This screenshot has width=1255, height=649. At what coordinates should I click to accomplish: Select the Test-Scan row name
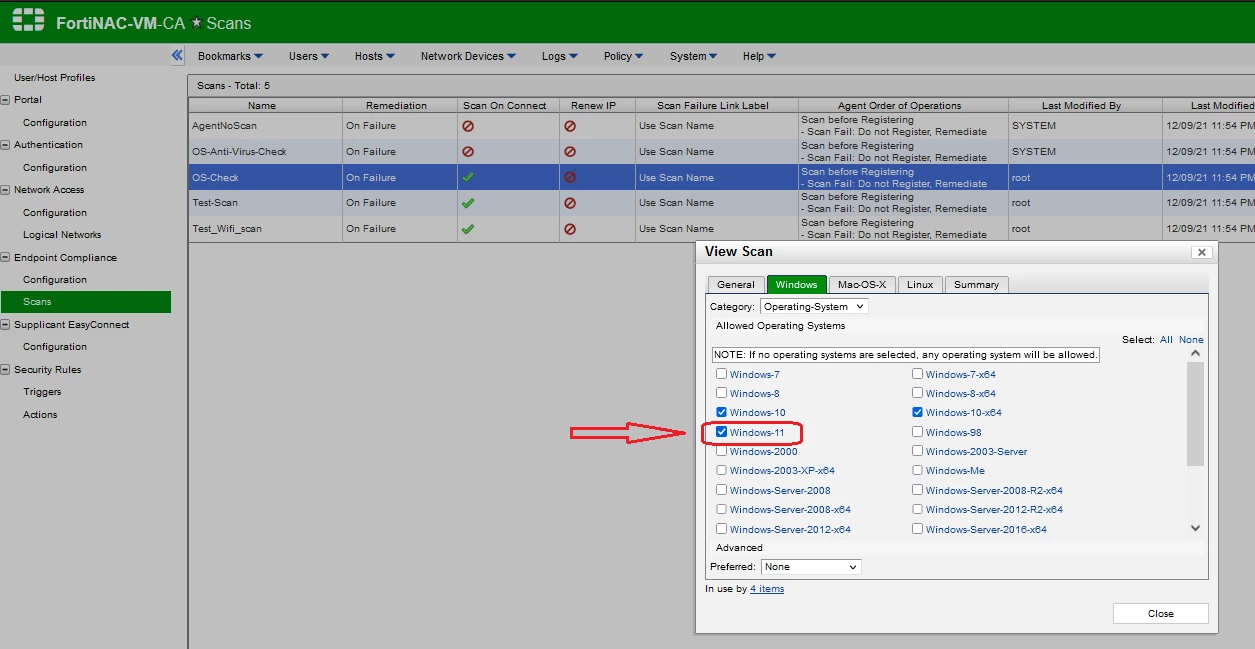pos(215,203)
